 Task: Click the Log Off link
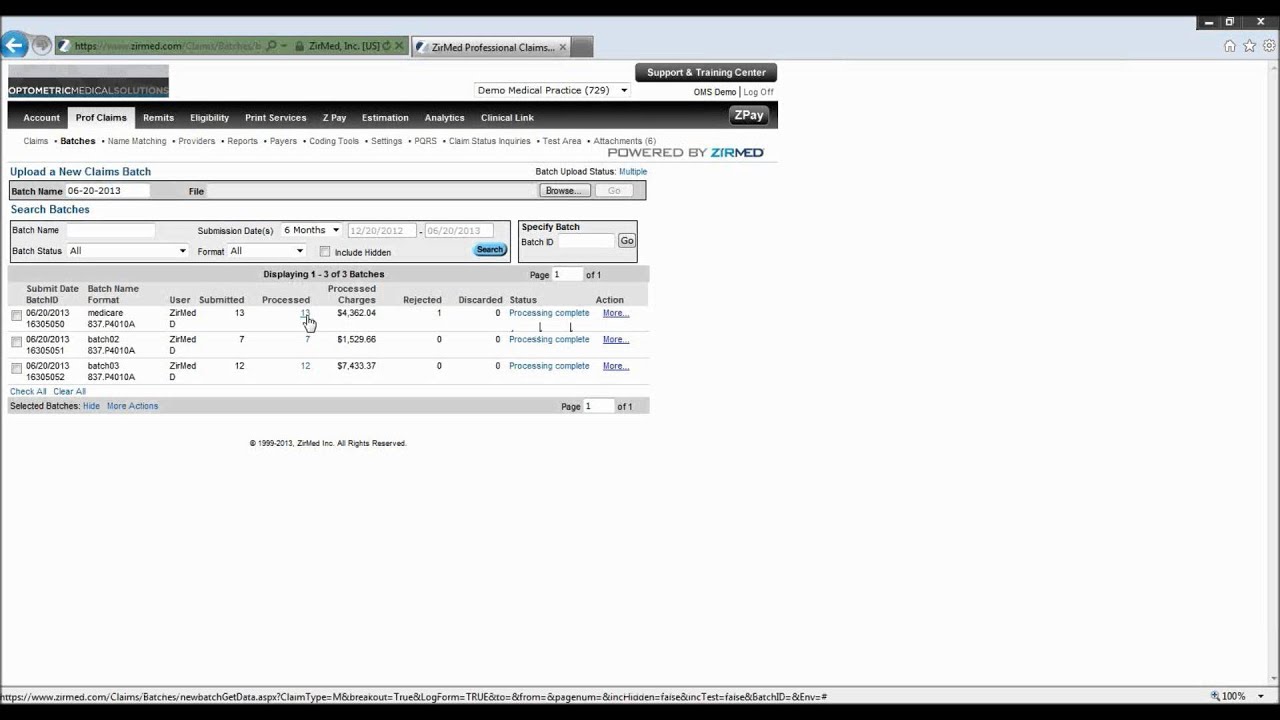(x=758, y=92)
